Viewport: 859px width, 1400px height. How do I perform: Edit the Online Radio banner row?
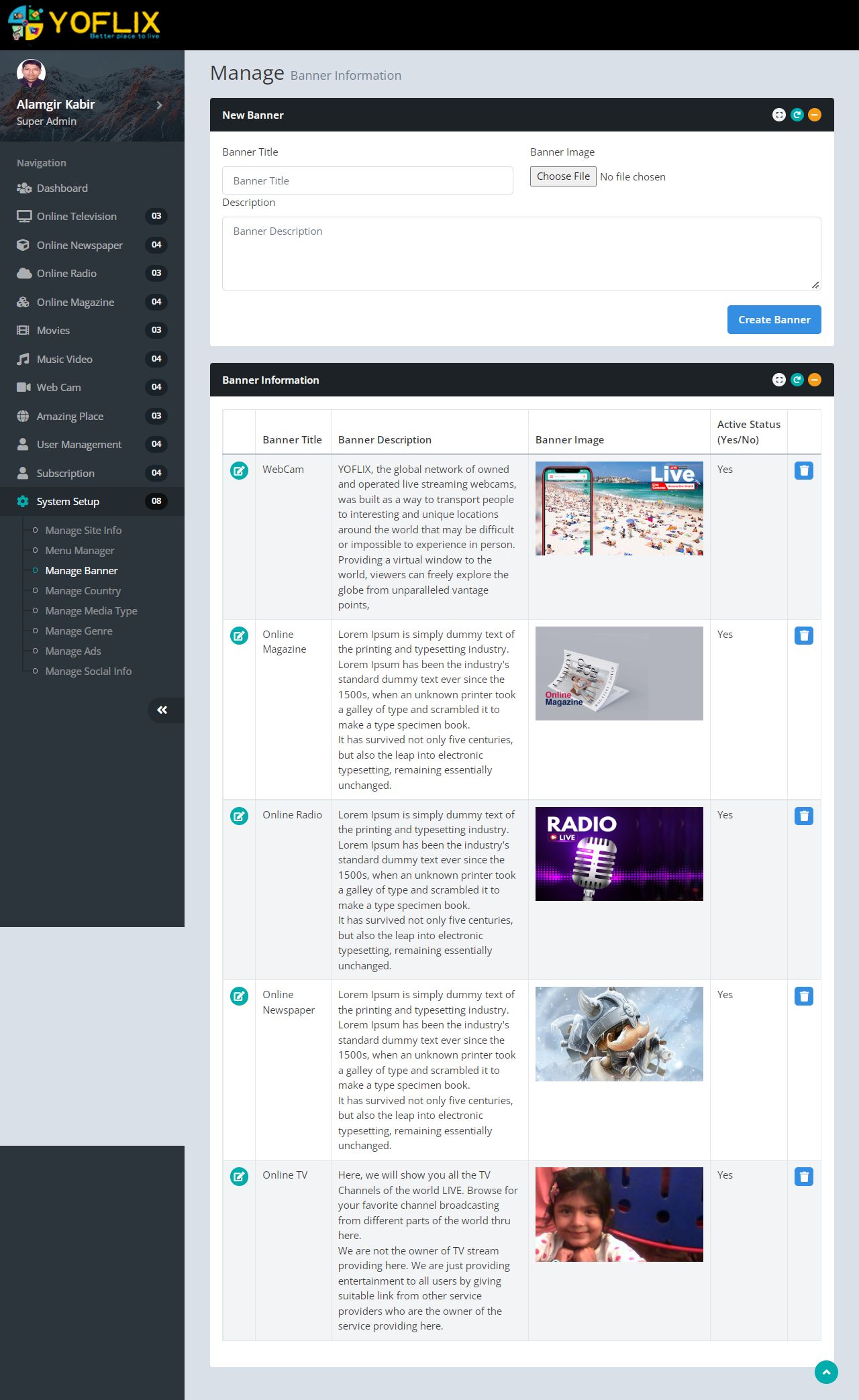239,816
